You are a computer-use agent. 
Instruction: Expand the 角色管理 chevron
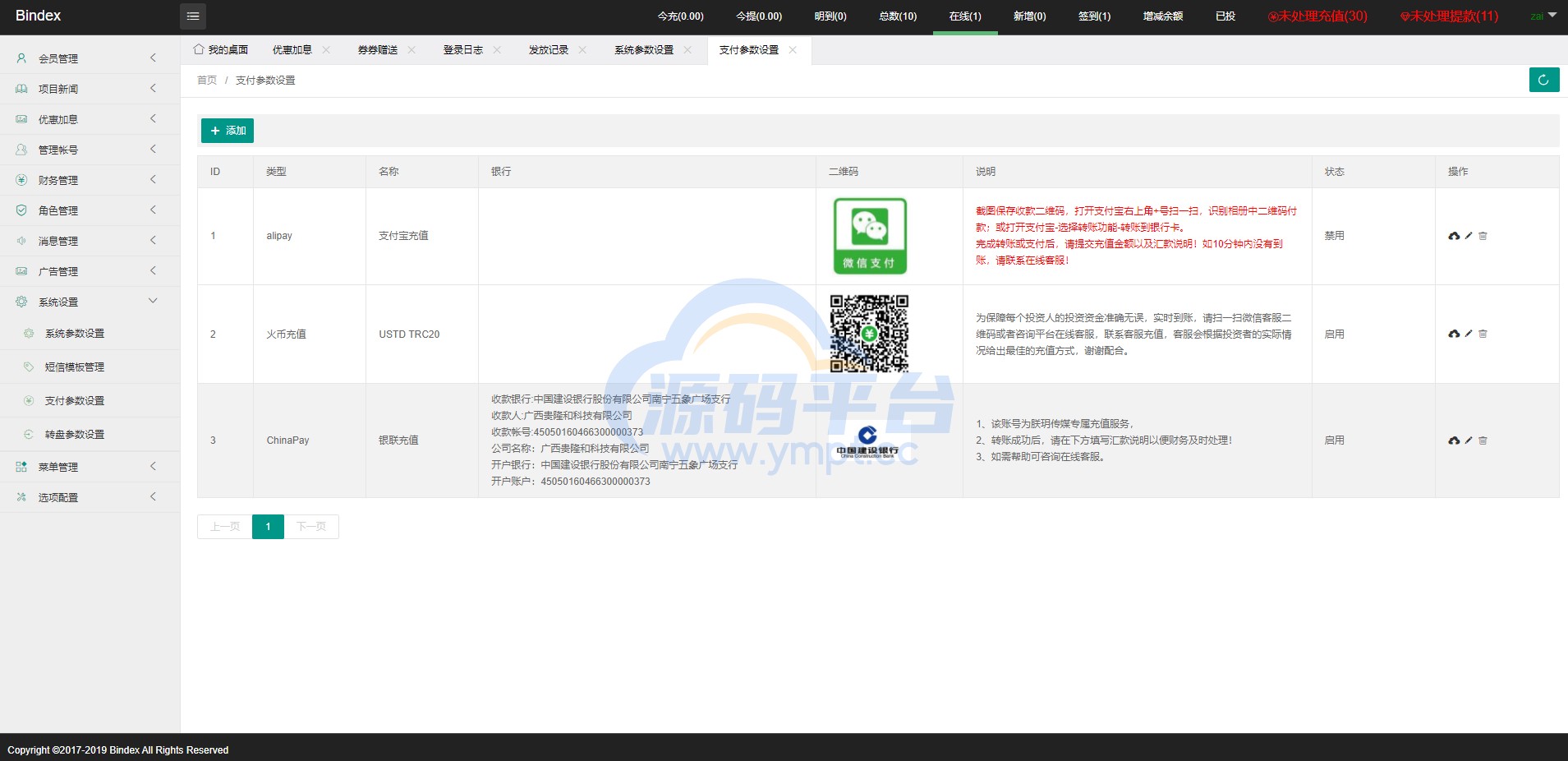[x=153, y=210]
